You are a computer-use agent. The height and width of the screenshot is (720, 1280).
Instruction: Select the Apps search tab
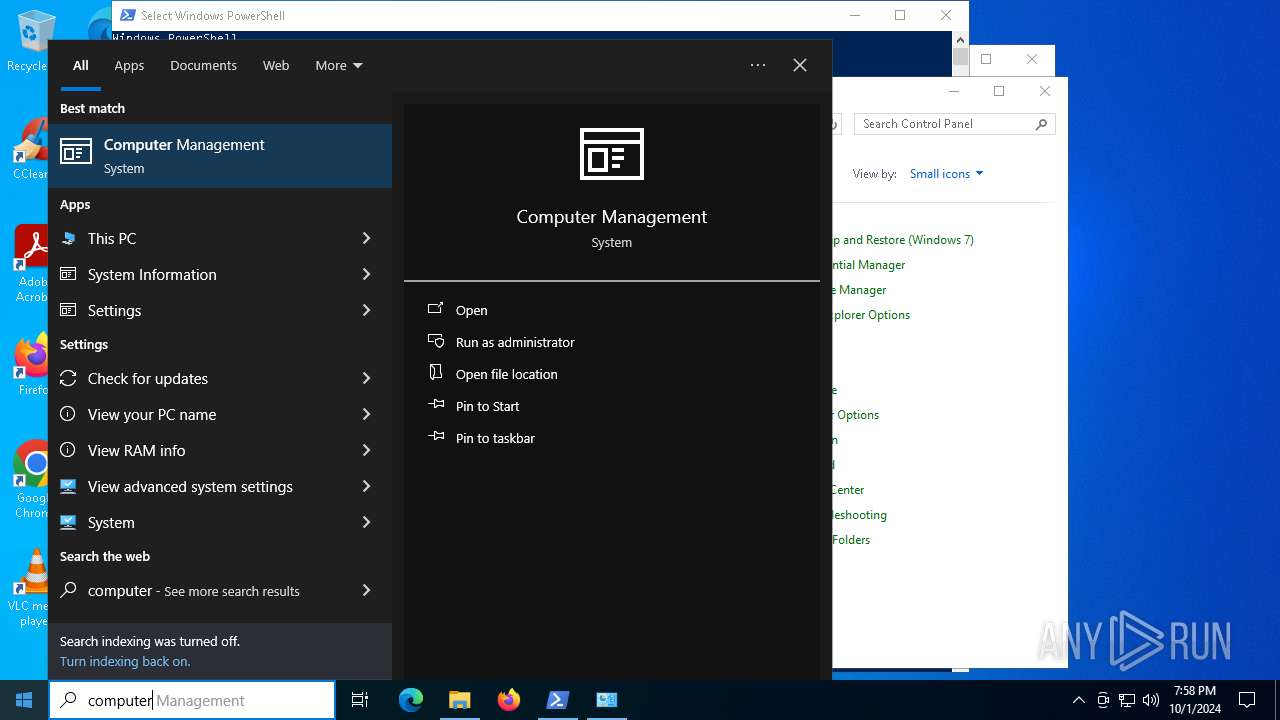click(x=129, y=65)
